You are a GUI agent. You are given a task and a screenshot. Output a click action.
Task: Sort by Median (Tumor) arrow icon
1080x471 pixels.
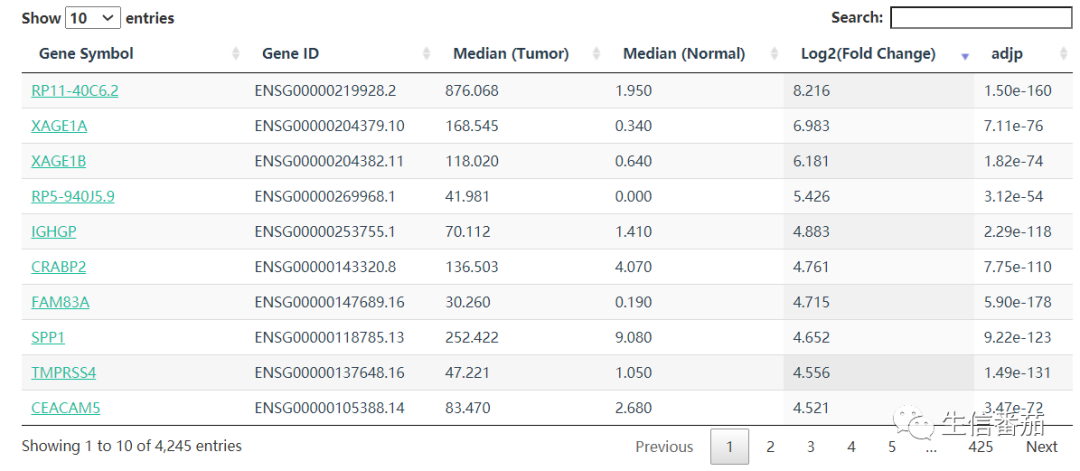(x=596, y=54)
